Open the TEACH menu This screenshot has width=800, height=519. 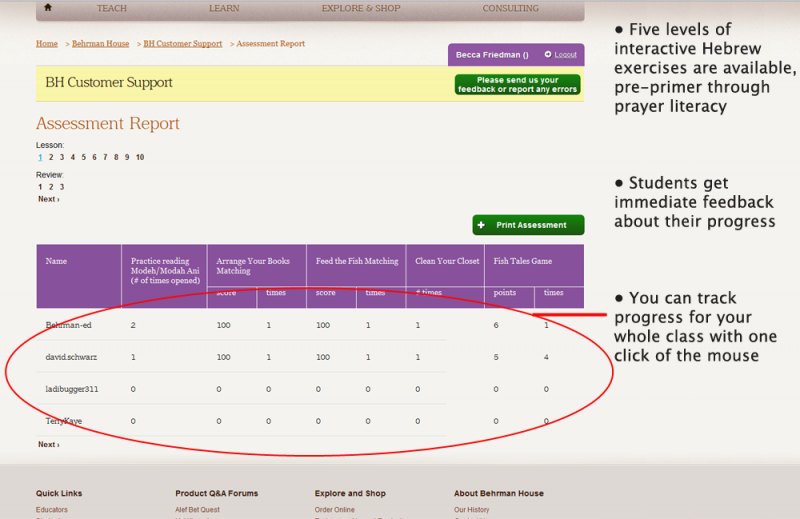coord(112,8)
